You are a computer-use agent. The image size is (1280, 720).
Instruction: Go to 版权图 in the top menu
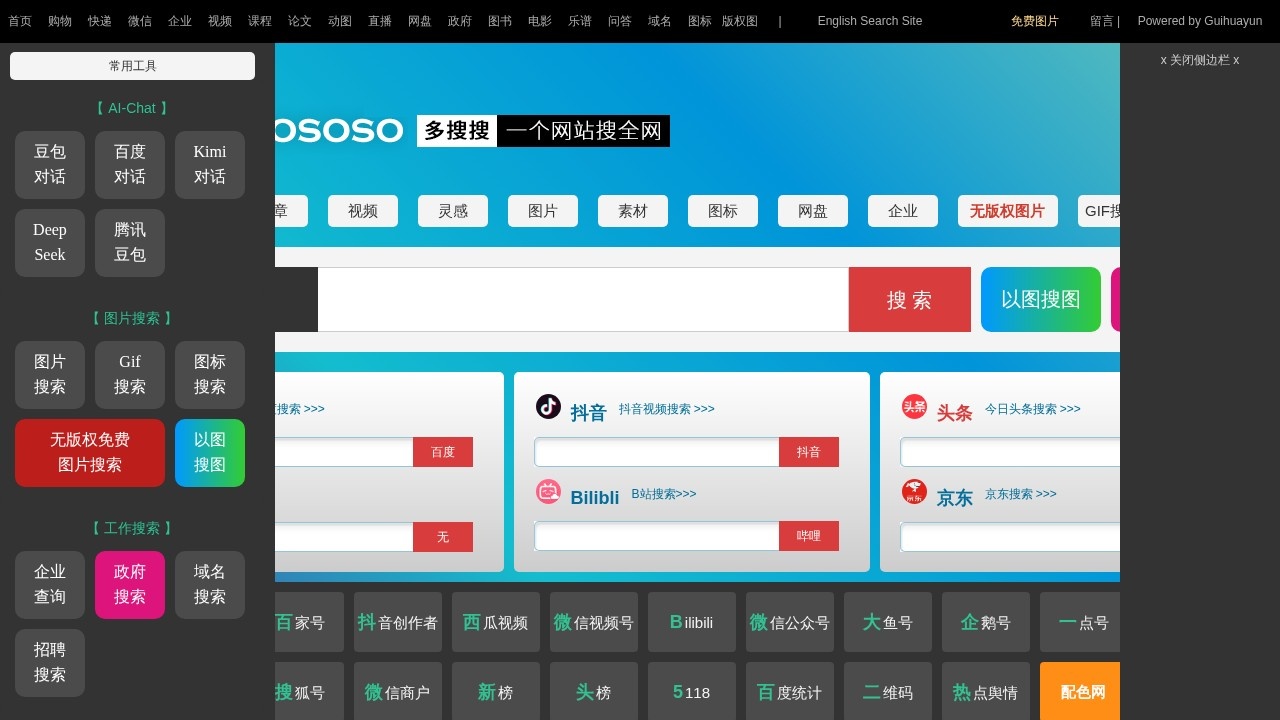[x=740, y=21]
